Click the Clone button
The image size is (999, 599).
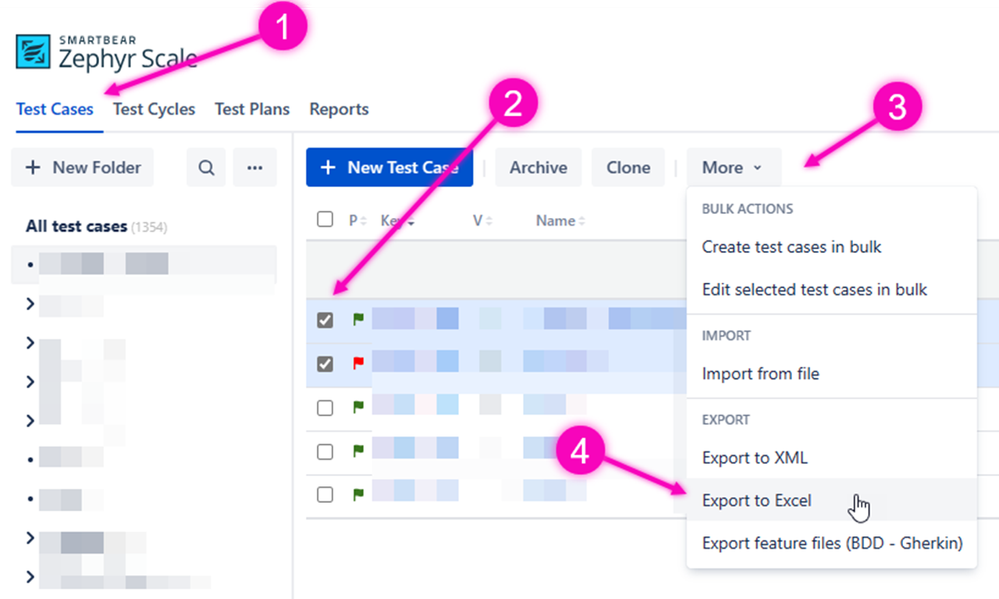pyautogui.click(x=628, y=168)
